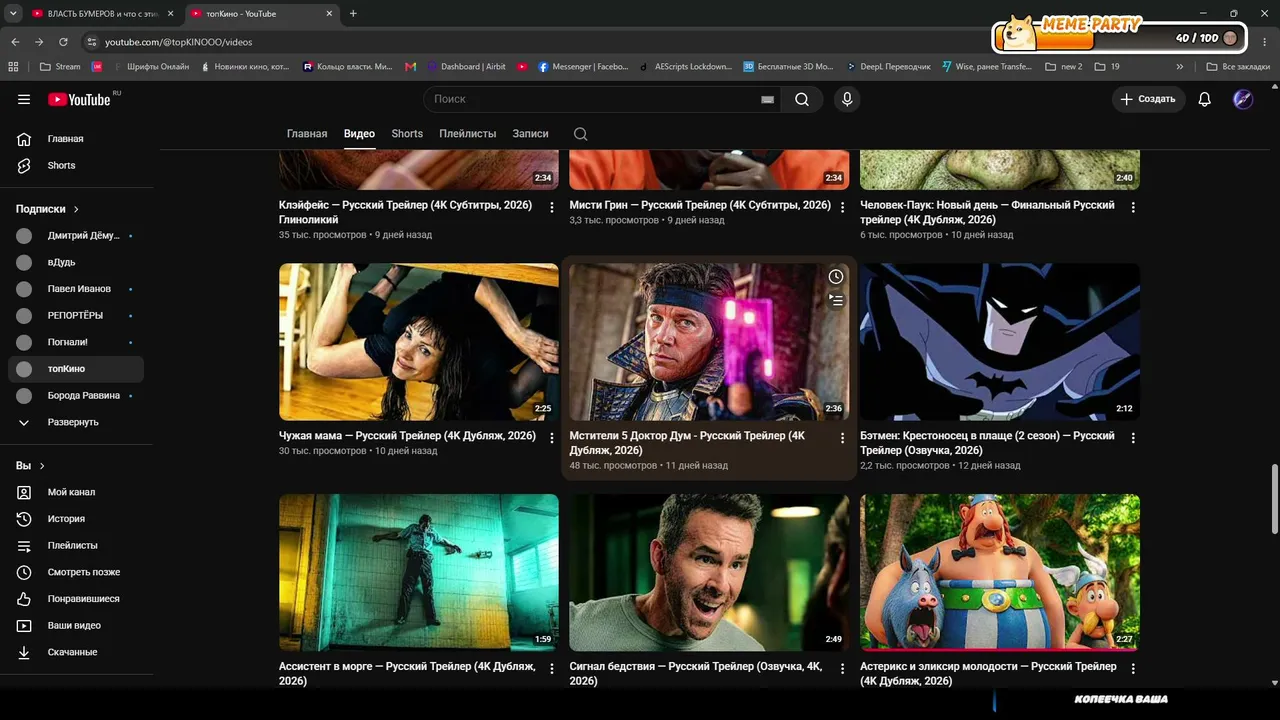
Task: Open the new 2 bookmarks folder
Action: click(x=1063, y=67)
